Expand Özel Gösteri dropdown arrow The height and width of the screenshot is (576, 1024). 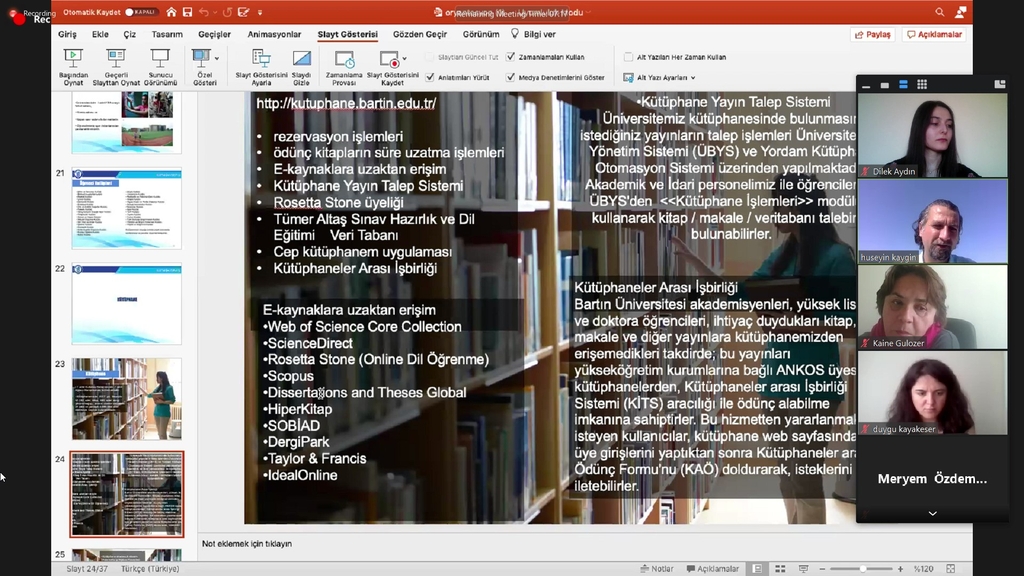pos(217,57)
